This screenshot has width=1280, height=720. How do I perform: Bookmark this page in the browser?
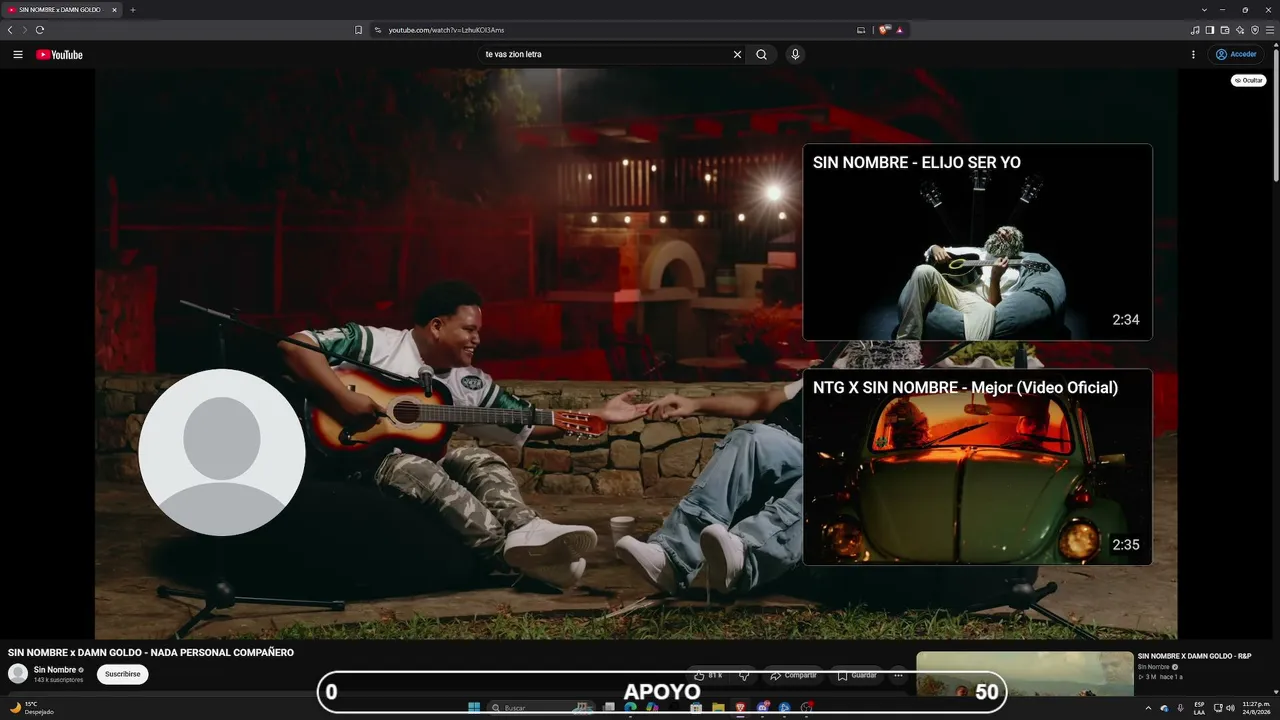(x=358, y=30)
